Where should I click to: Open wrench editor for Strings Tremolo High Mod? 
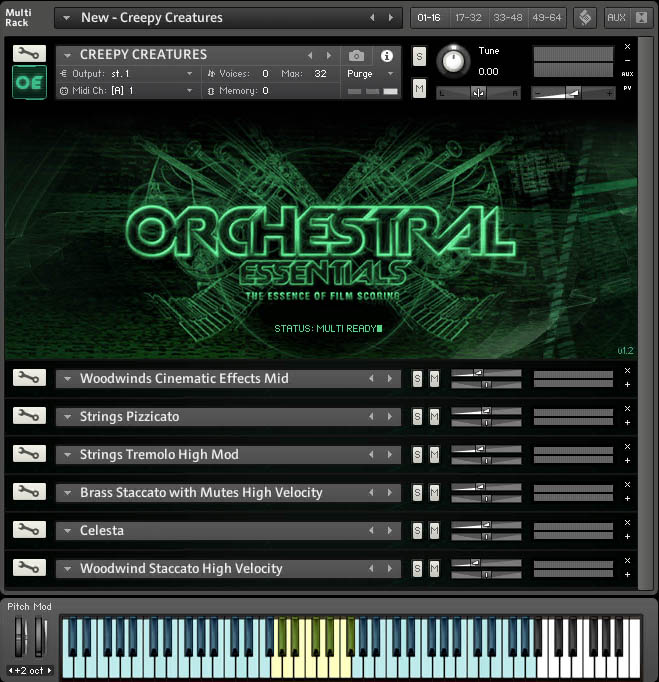[x=29, y=454]
